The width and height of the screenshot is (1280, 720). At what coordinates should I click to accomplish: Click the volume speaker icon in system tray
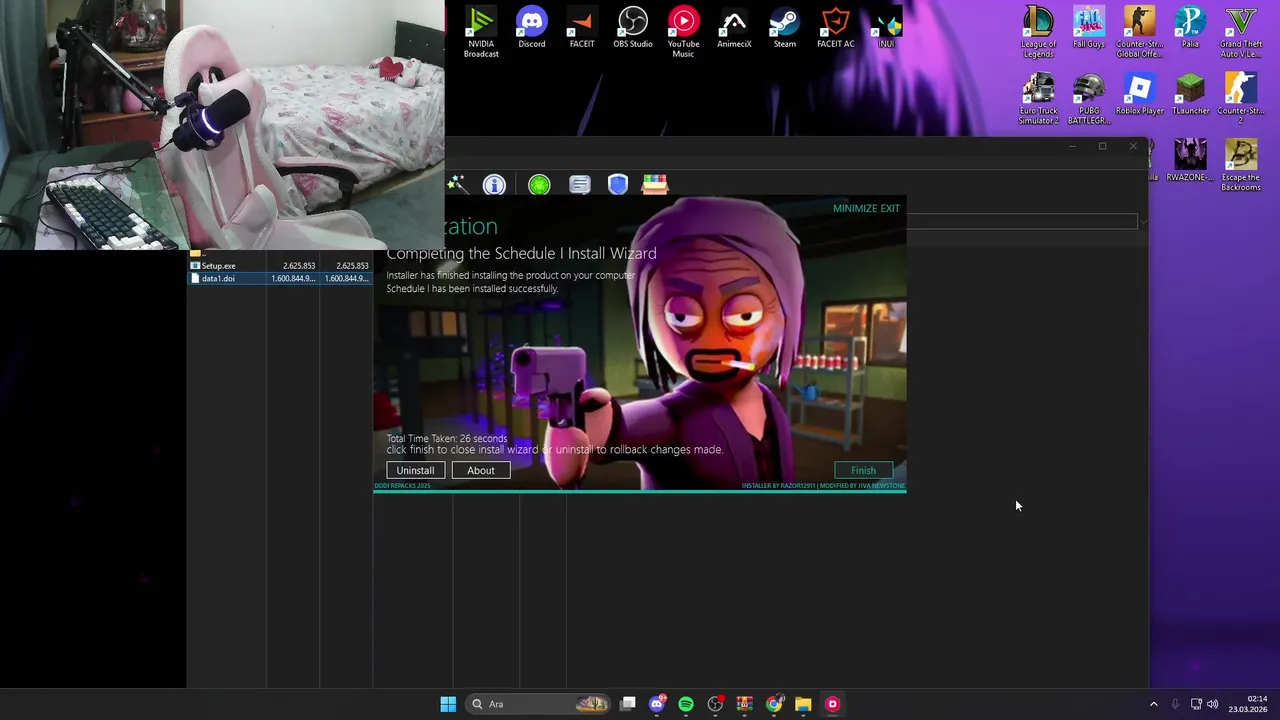1213,704
